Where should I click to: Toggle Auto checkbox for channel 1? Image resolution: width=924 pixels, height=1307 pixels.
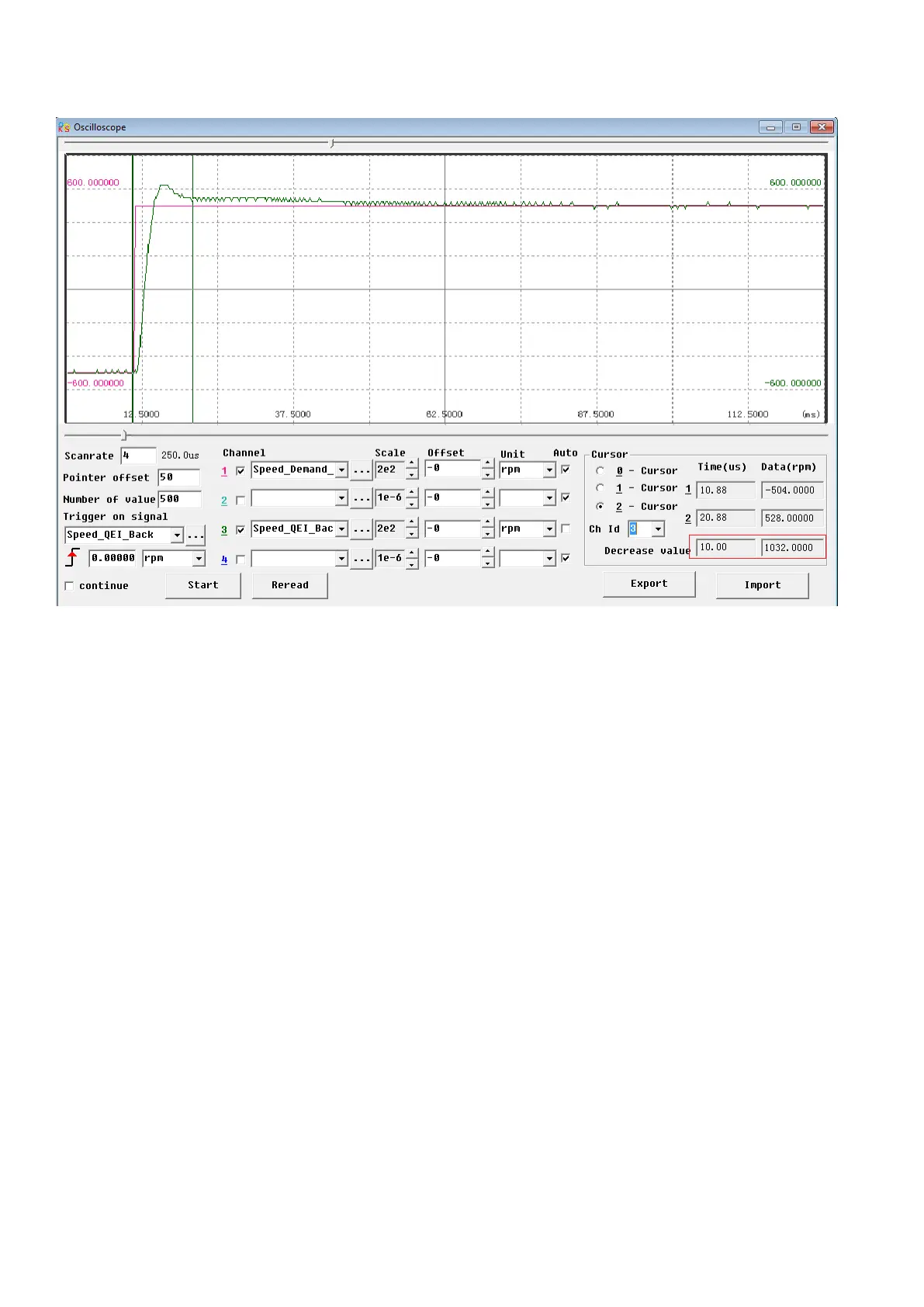coord(566,469)
